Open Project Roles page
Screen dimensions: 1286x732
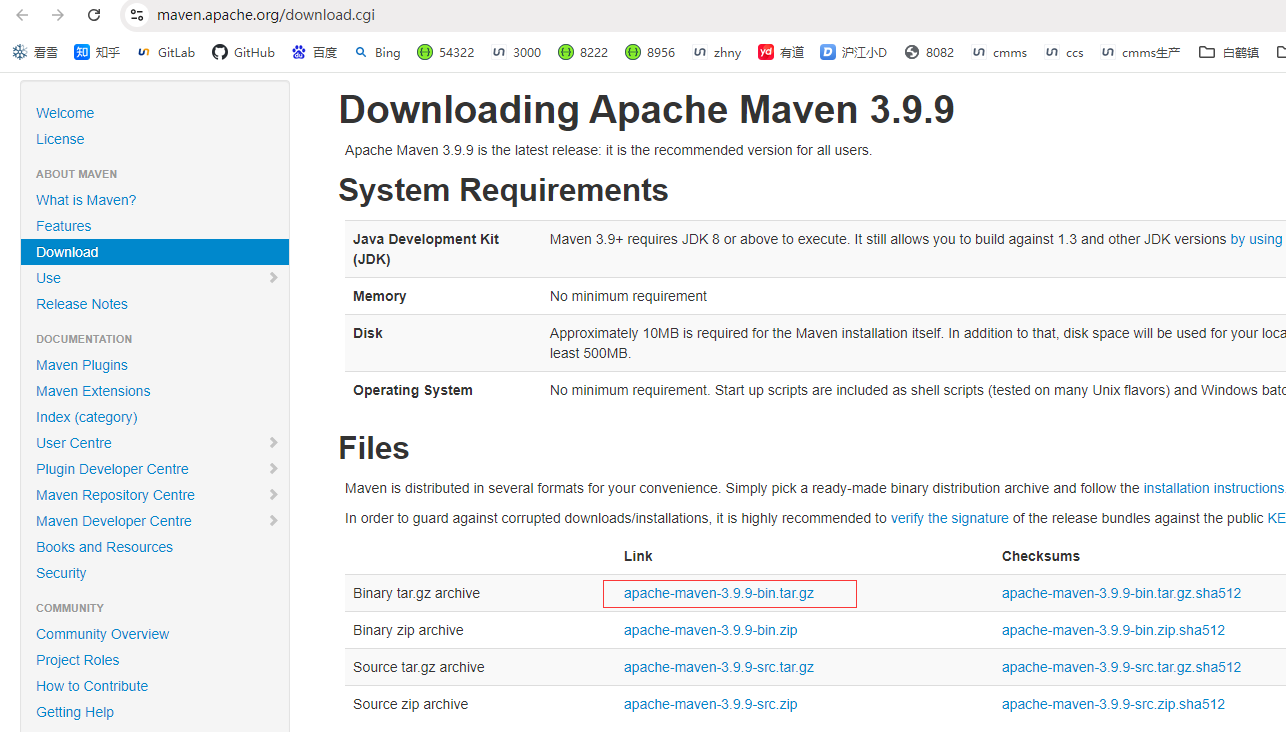coord(78,660)
